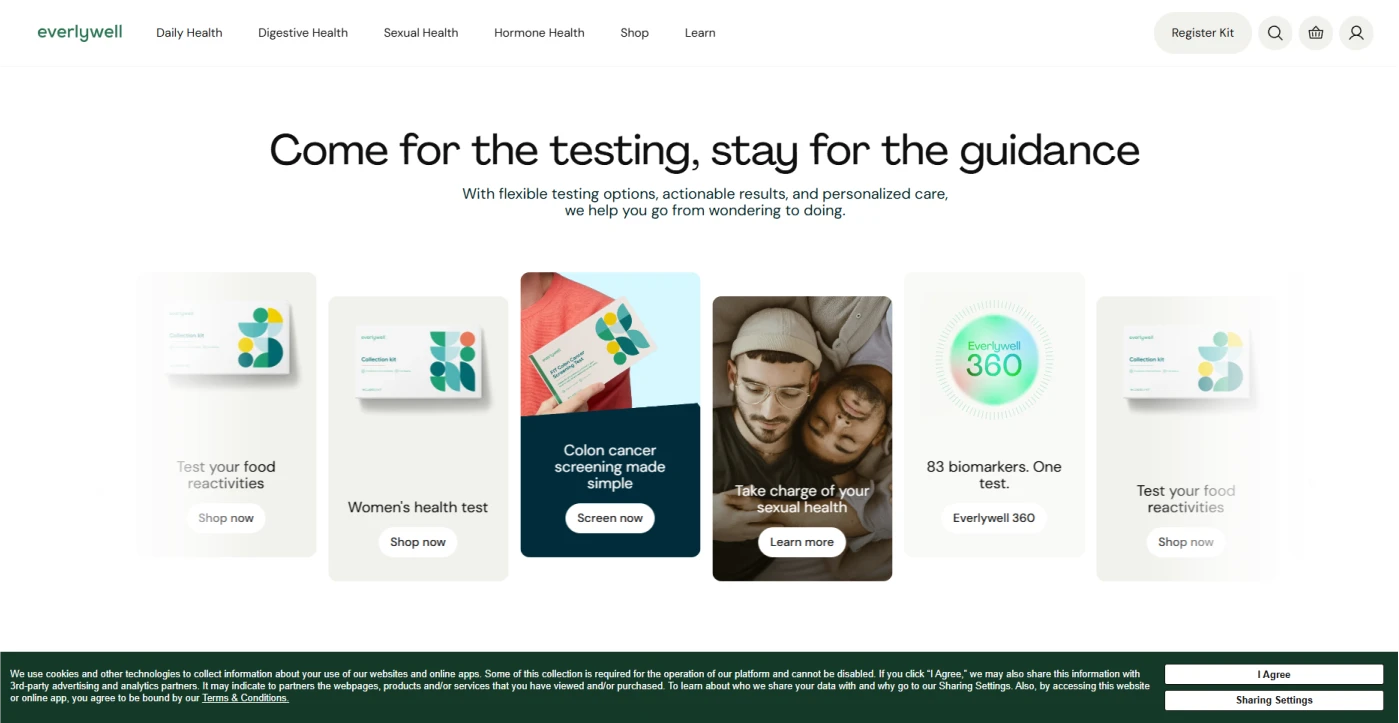
Task: Open the Terms & Conditions link
Action: point(245,698)
